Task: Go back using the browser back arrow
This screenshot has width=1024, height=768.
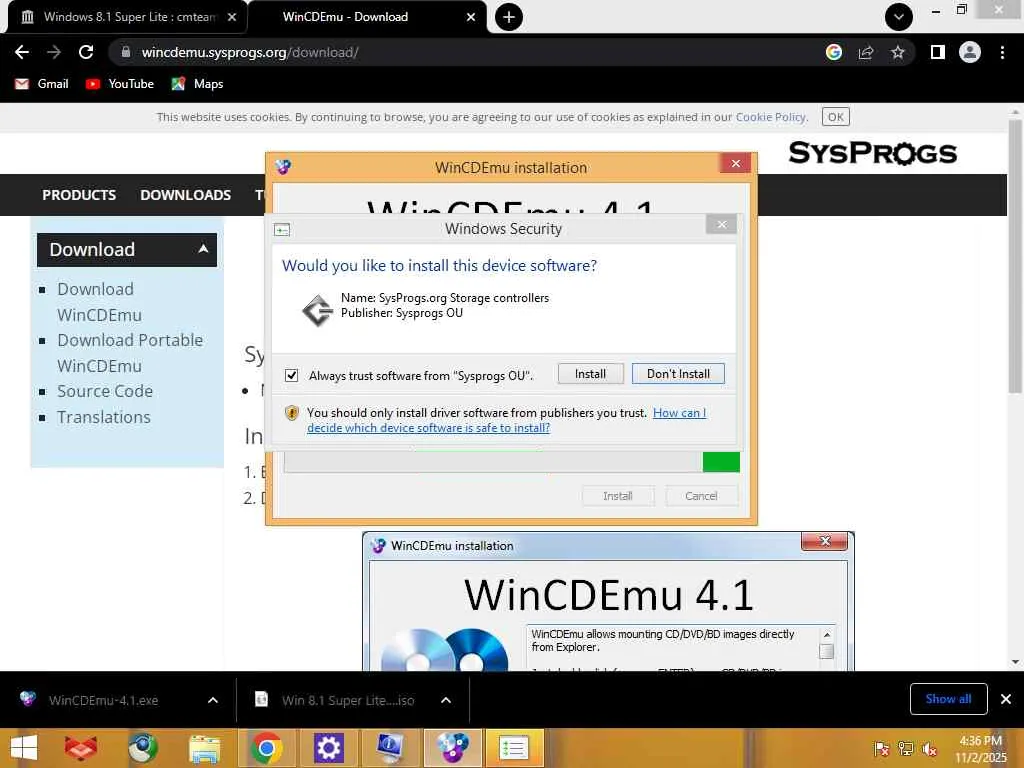Action: (x=22, y=52)
